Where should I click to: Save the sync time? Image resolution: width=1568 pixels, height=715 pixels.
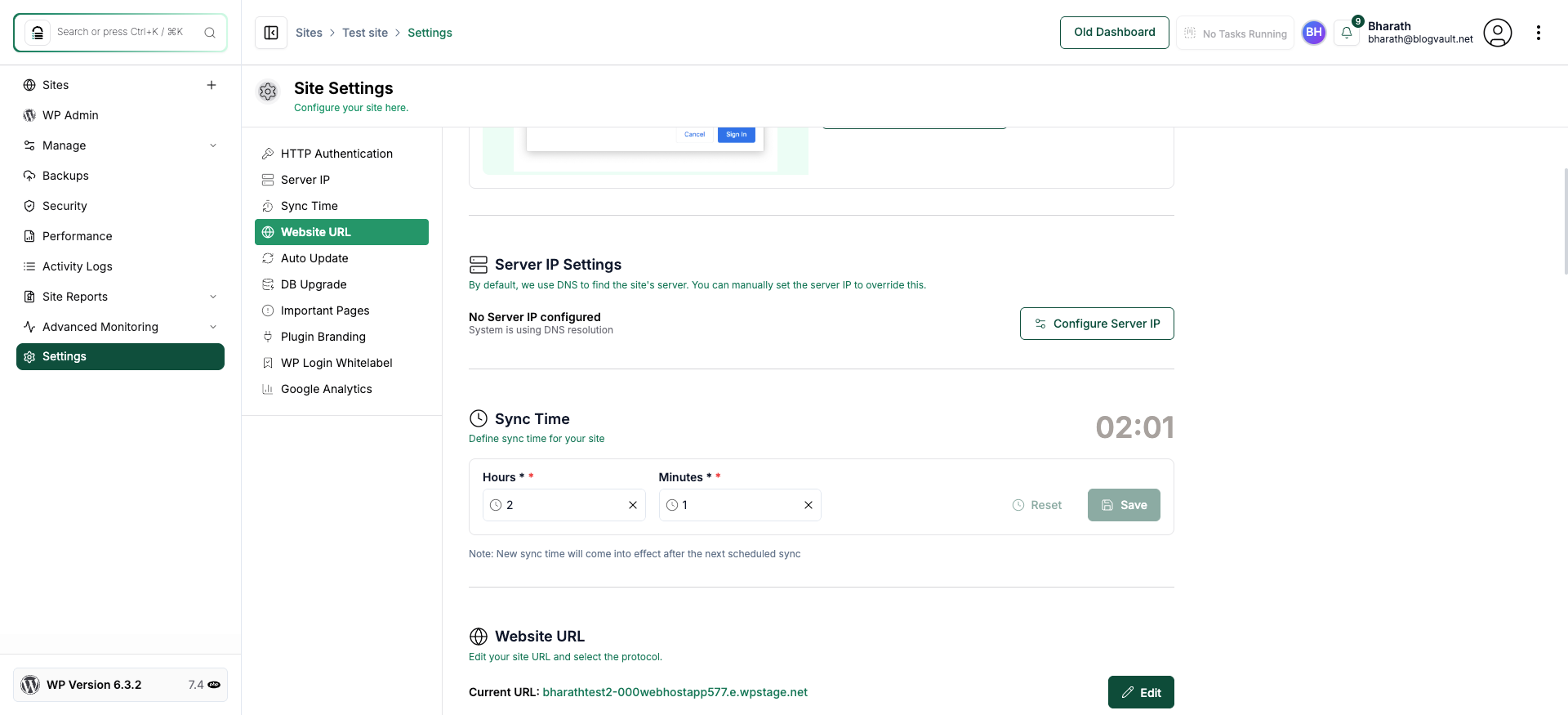point(1124,505)
